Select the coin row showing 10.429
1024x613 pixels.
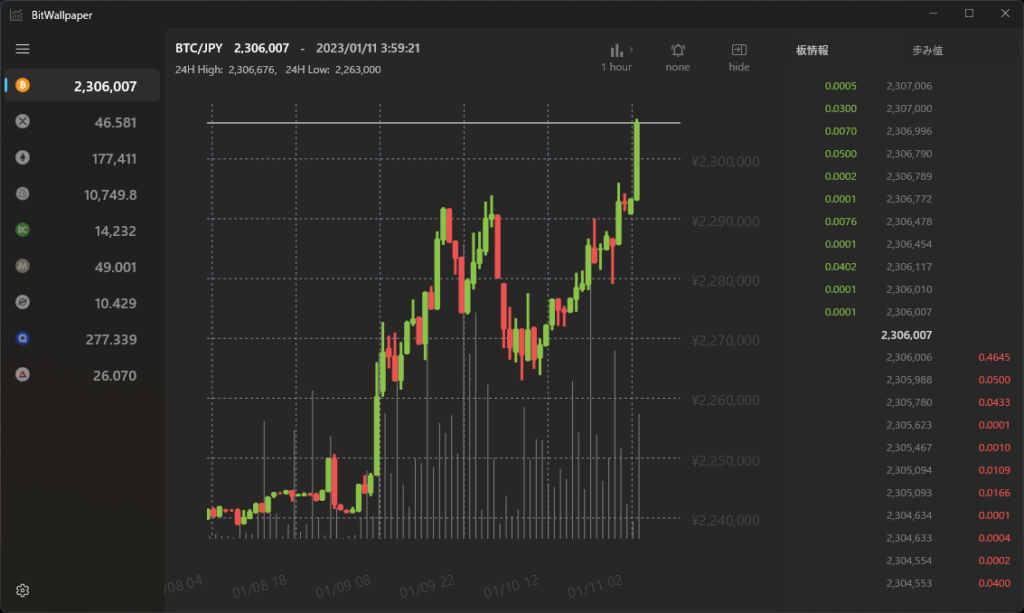82,303
